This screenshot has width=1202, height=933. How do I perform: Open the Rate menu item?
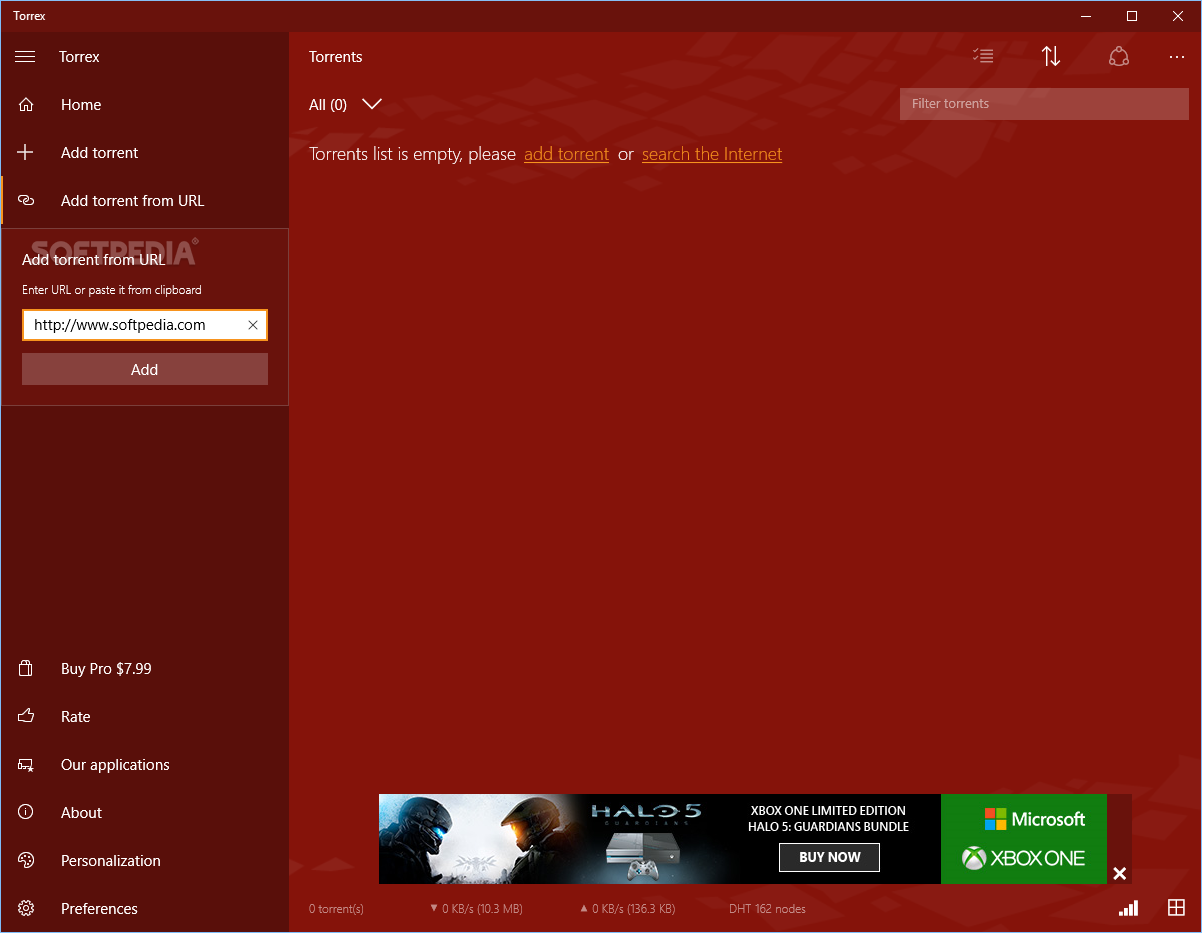[145, 717]
